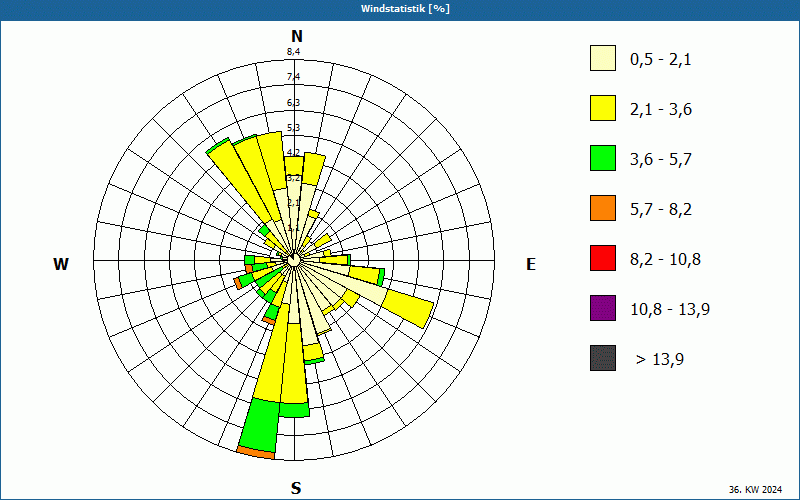This screenshot has width=800, height=500.
Task: Click the '8,4' ring scale label
Action: pos(293,52)
